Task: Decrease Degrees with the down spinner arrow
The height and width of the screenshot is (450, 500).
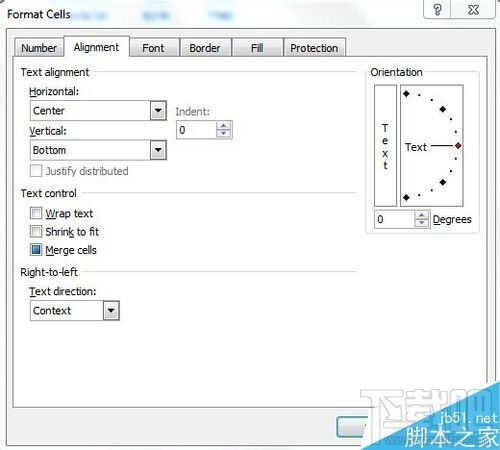Action: pos(422,223)
